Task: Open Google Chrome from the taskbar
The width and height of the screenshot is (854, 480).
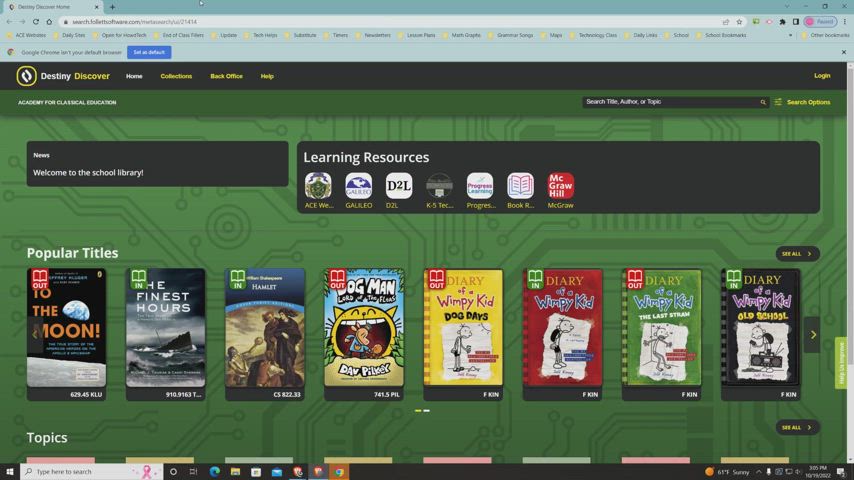Action: [x=339, y=471]
